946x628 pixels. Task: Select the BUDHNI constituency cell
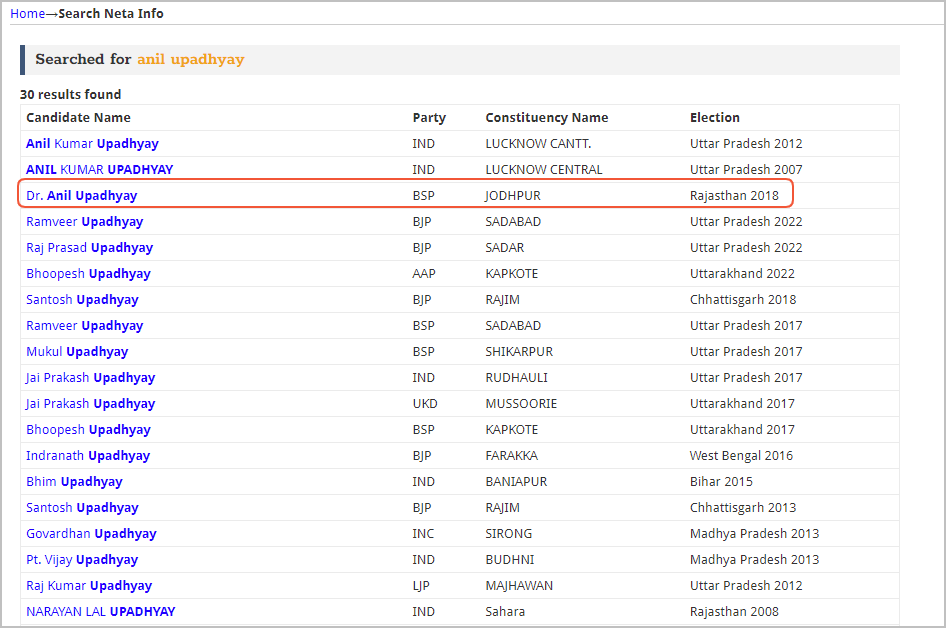click(x=510, y=559)
